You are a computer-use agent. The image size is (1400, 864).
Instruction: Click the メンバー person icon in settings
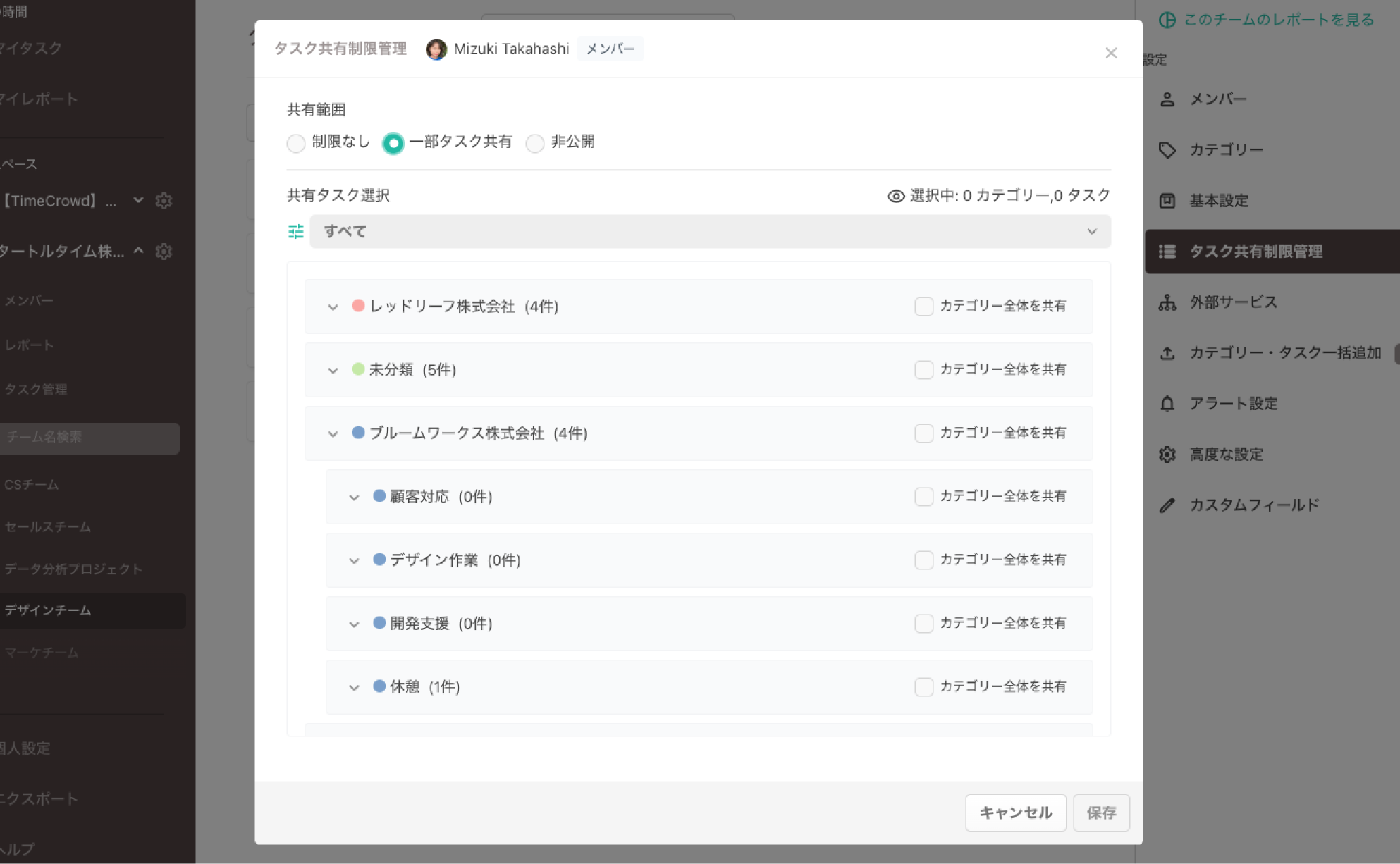[1167, 99]
